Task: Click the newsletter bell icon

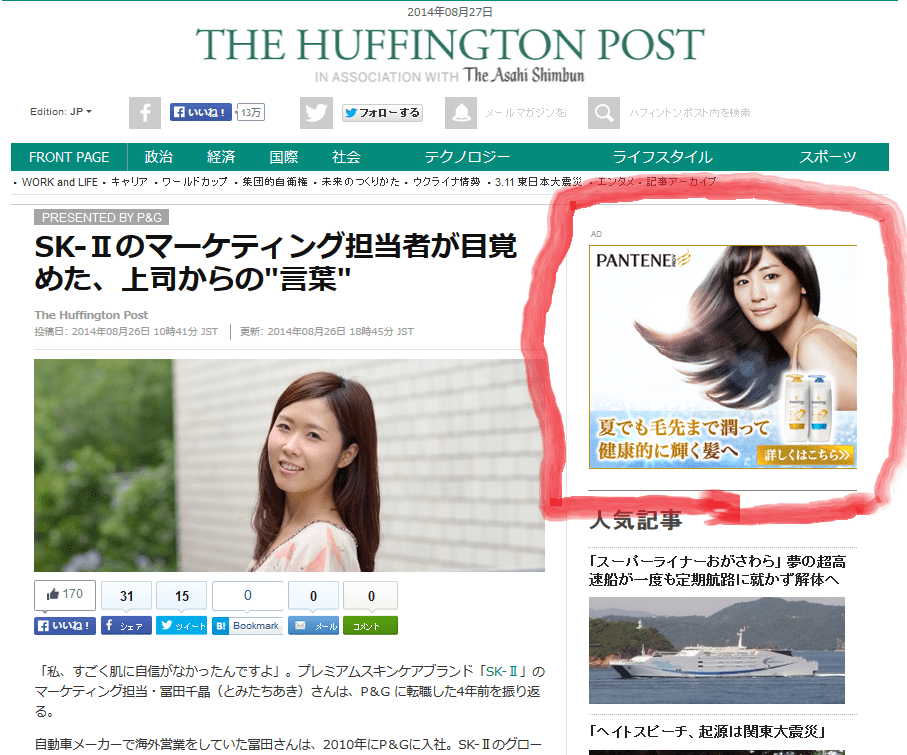Action: point(461,112)
